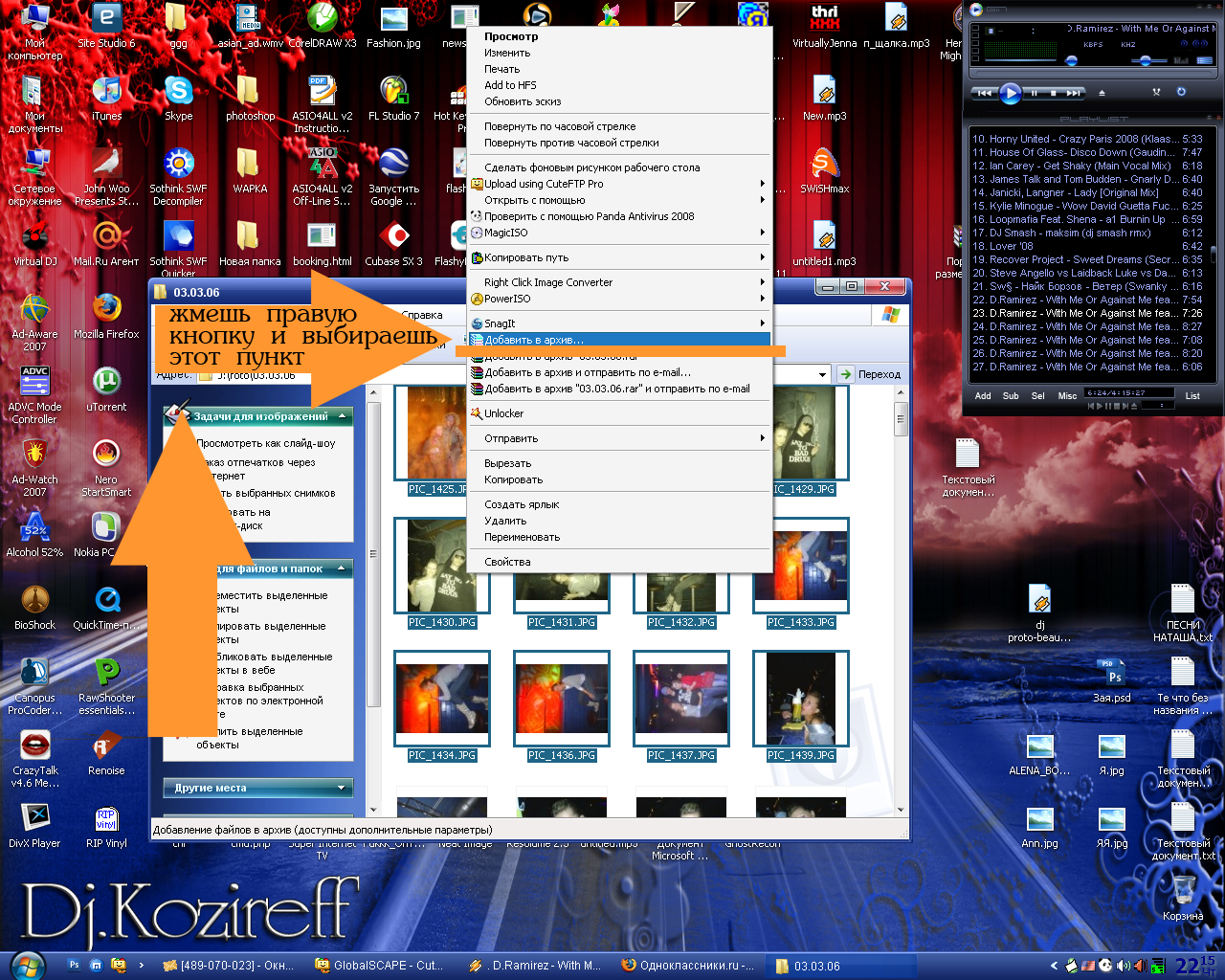Click 'Просмотреть как слайд-шоу' link

point(266,443)
